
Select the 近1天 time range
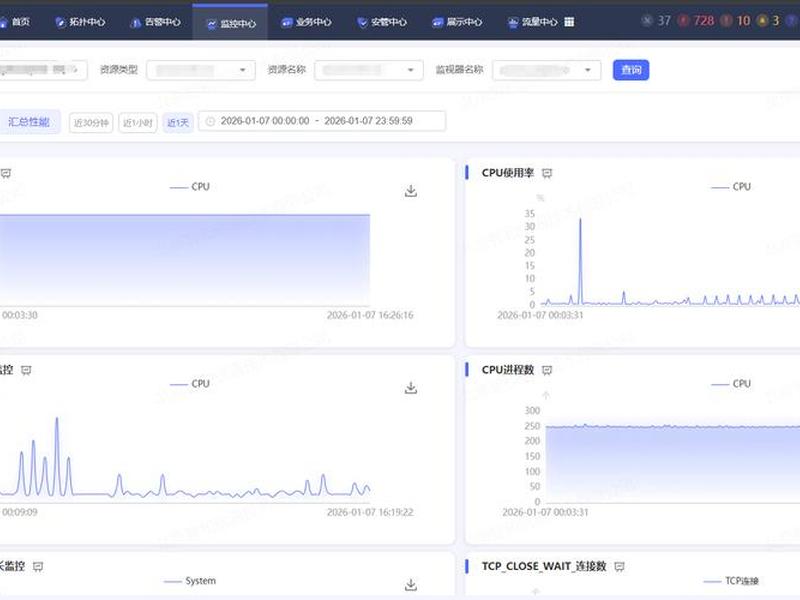tap(178, 122)
